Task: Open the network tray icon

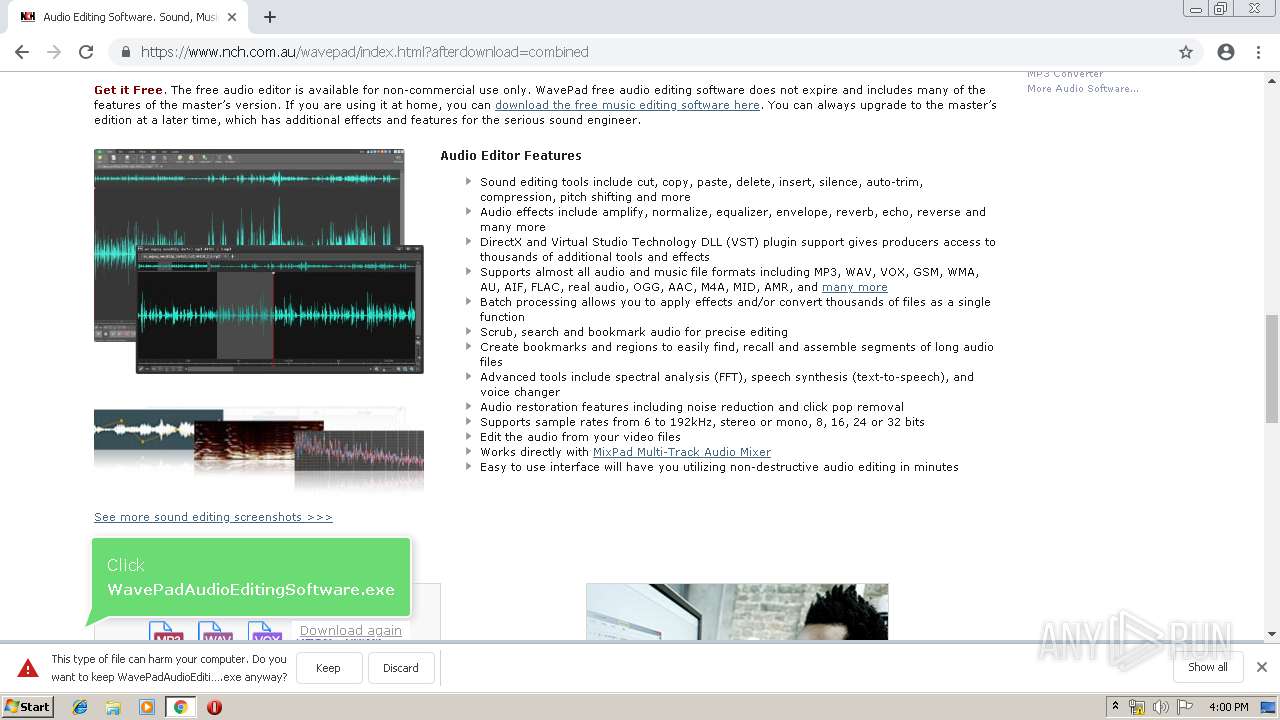Action: coord(1137,707)
